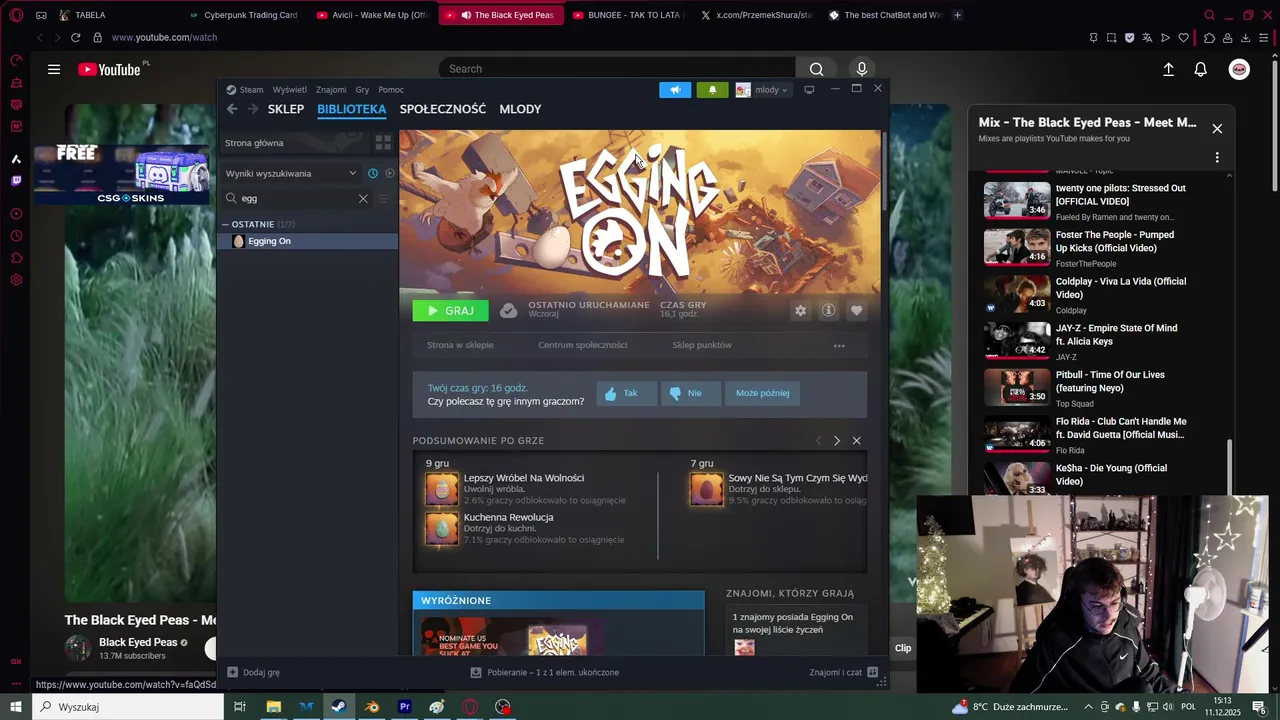This screenshot has width=1280, height=720.
Task: Show next post-game summary
Action: click(x=837, y=441)
